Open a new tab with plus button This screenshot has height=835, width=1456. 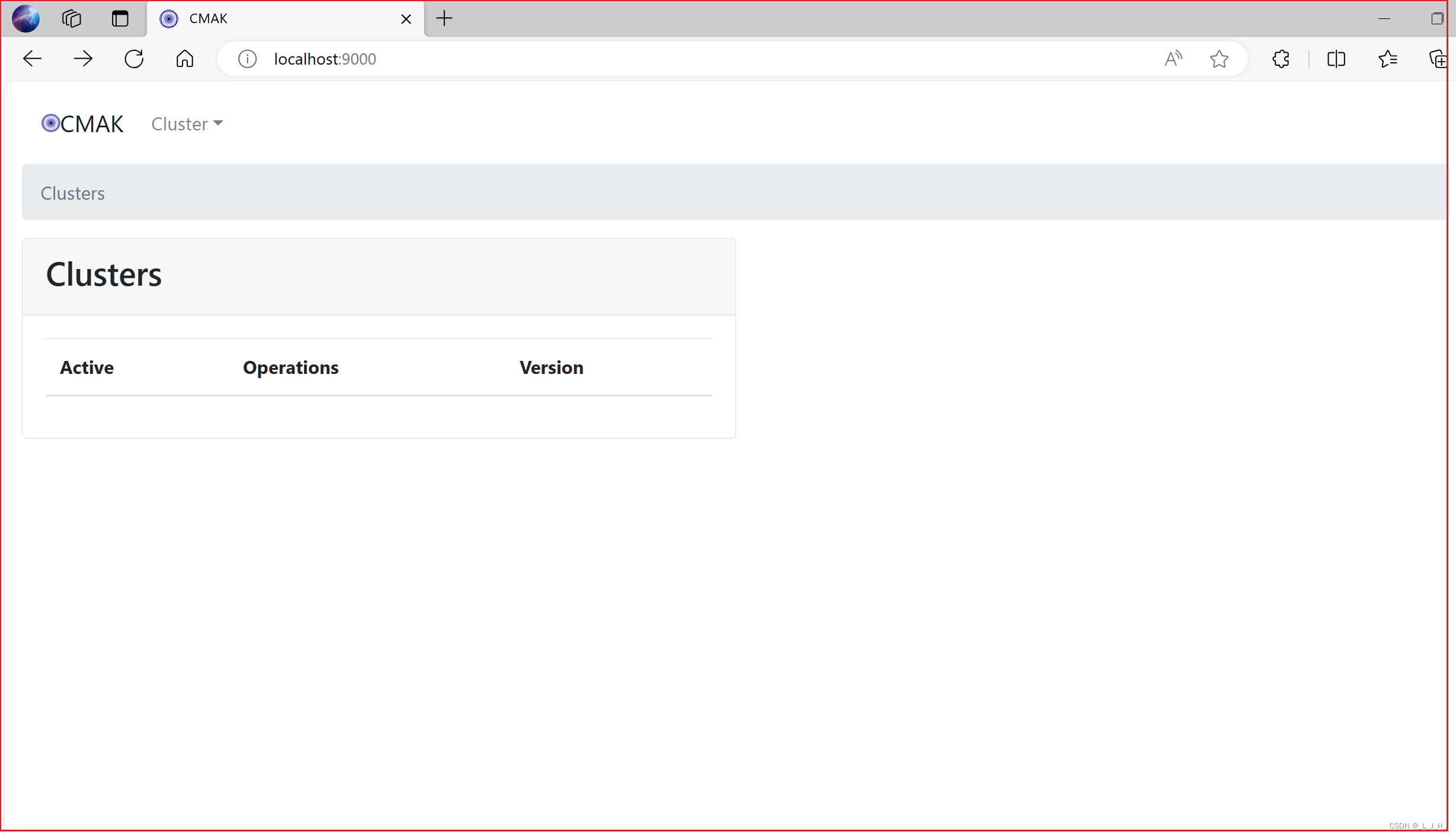(444, 18)
